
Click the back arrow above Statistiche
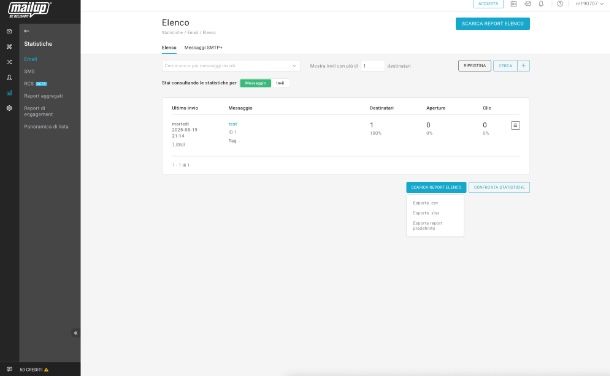(x=26, y=31)
